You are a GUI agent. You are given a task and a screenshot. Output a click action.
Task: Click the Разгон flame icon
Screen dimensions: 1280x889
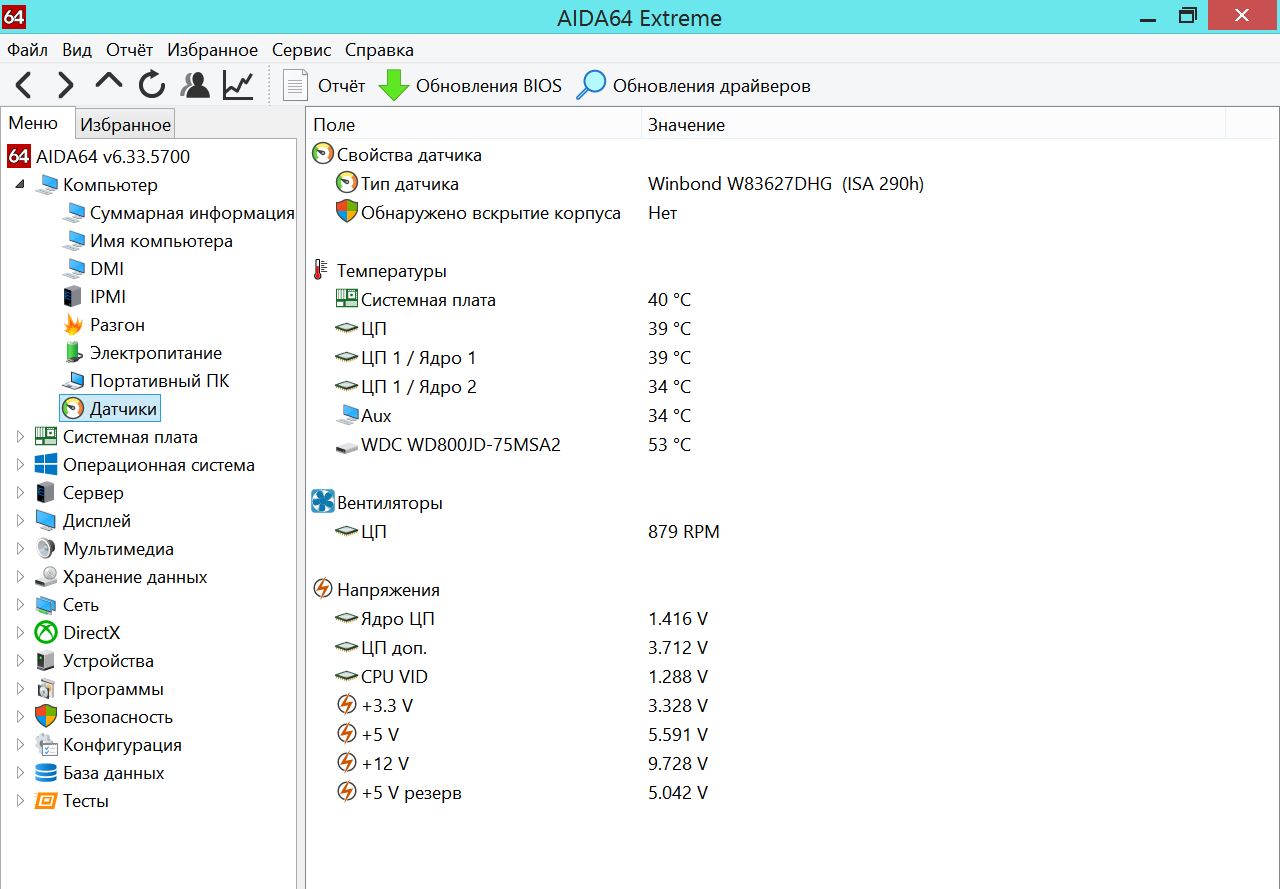pos(73,325)
